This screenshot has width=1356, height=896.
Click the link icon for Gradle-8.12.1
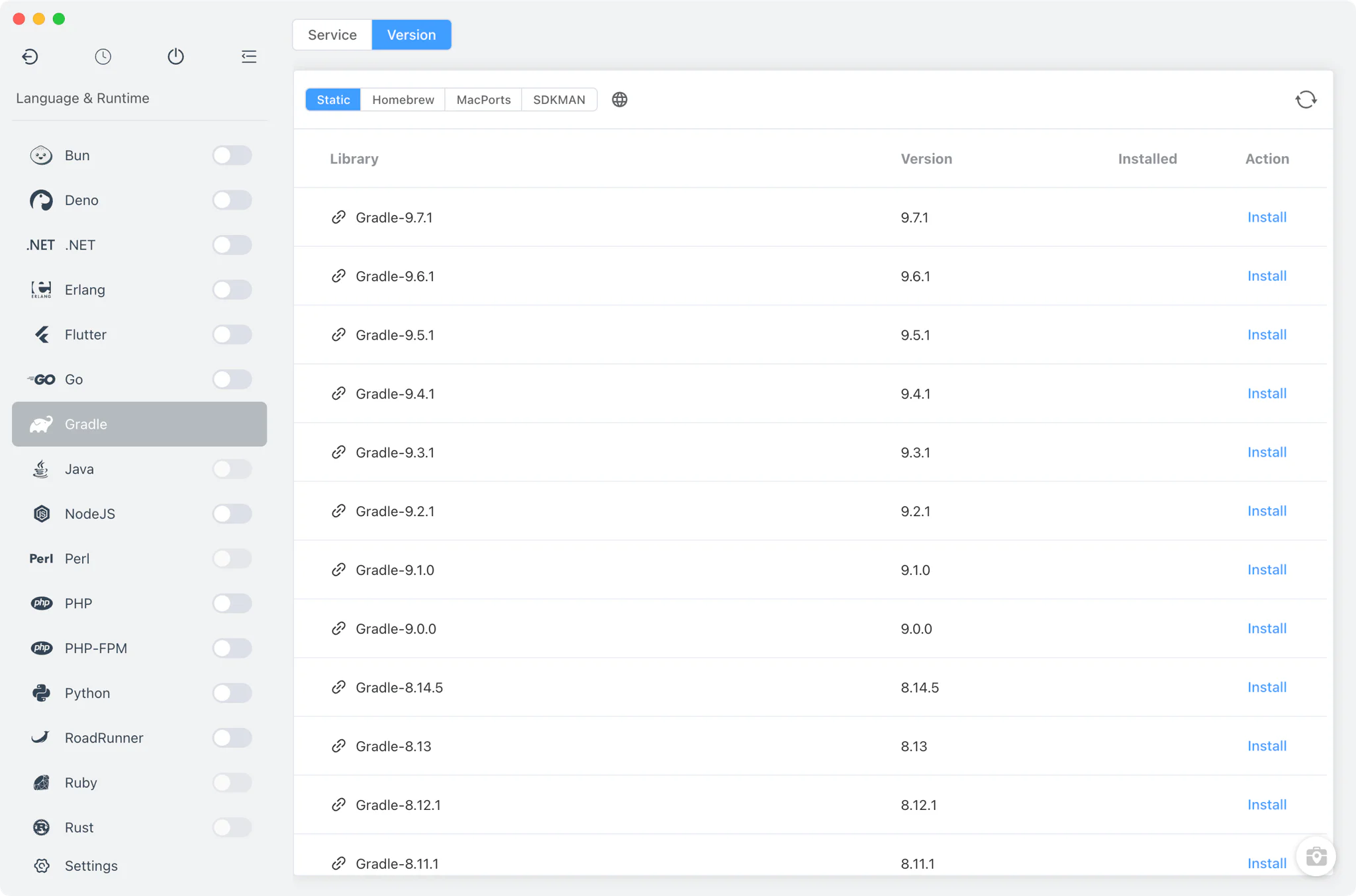pyautogui.click(x=338, y=805)
